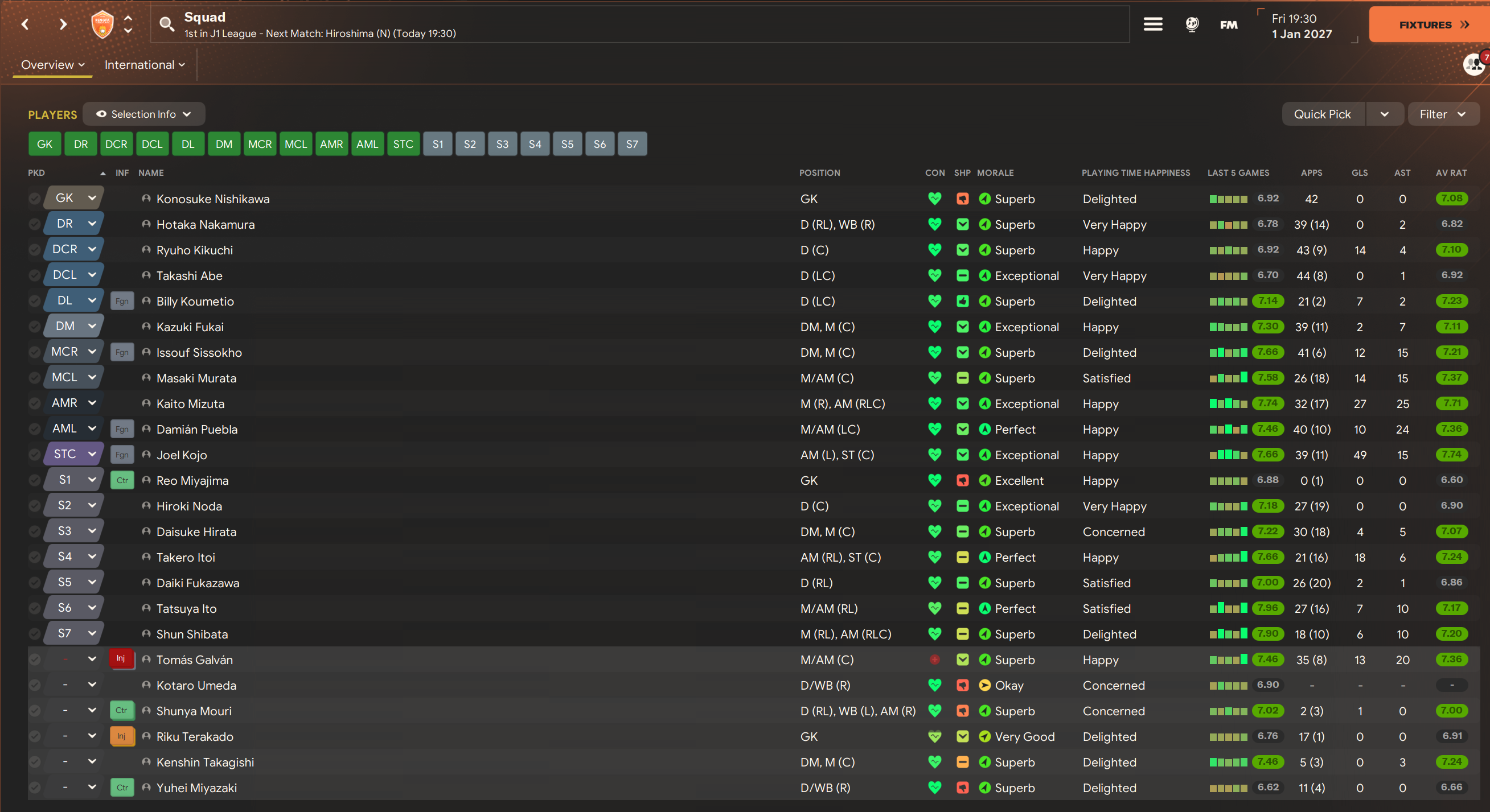Viewport: 1490px width, 812px height.
Task: Click the FM logo icon
Action: (x=1229, y=24)
